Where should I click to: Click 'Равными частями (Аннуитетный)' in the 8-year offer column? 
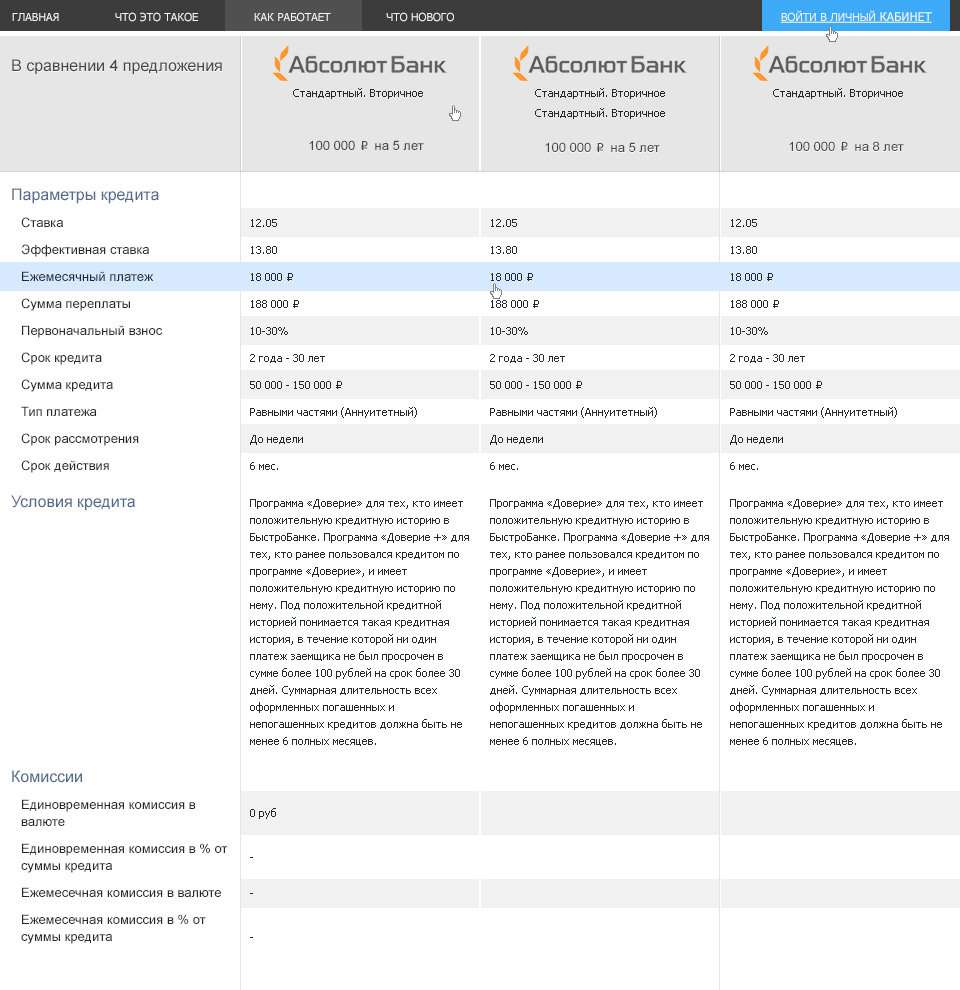point(813,412)
